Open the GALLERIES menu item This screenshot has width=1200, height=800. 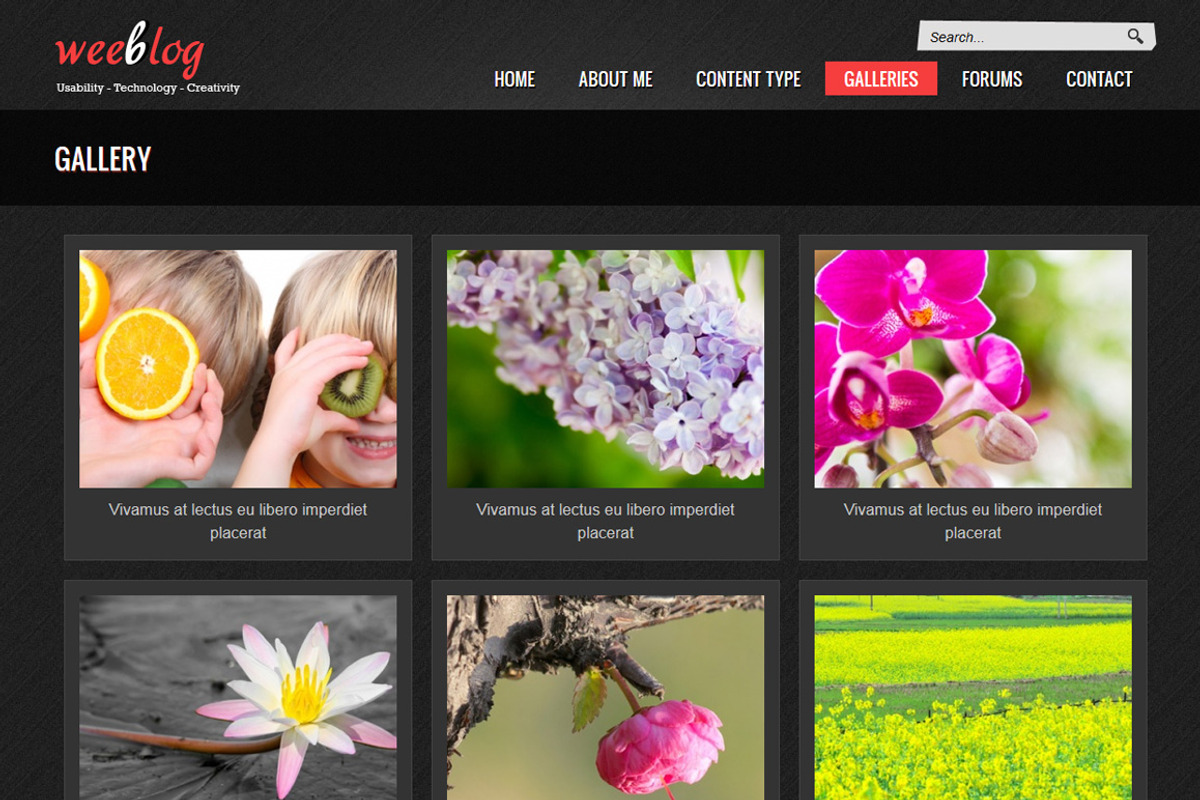pos(881,79)
